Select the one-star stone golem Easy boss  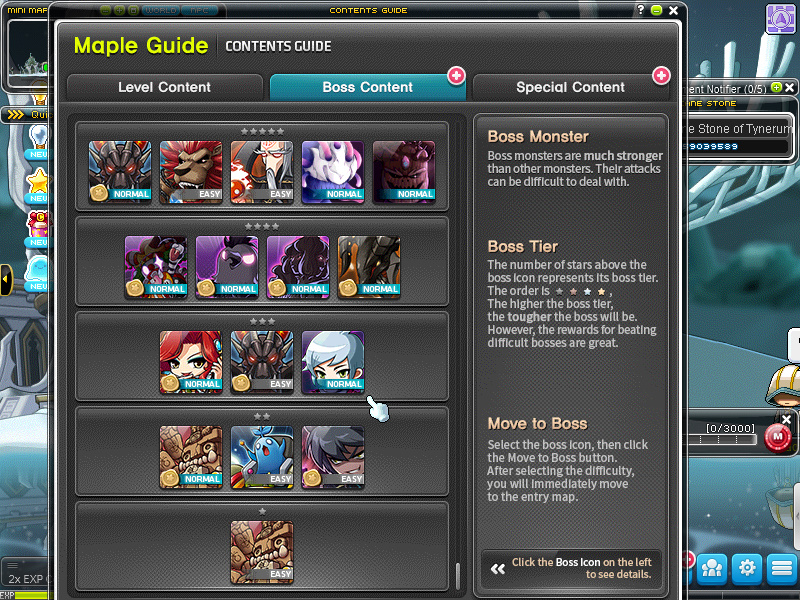(x=262, y=552)
